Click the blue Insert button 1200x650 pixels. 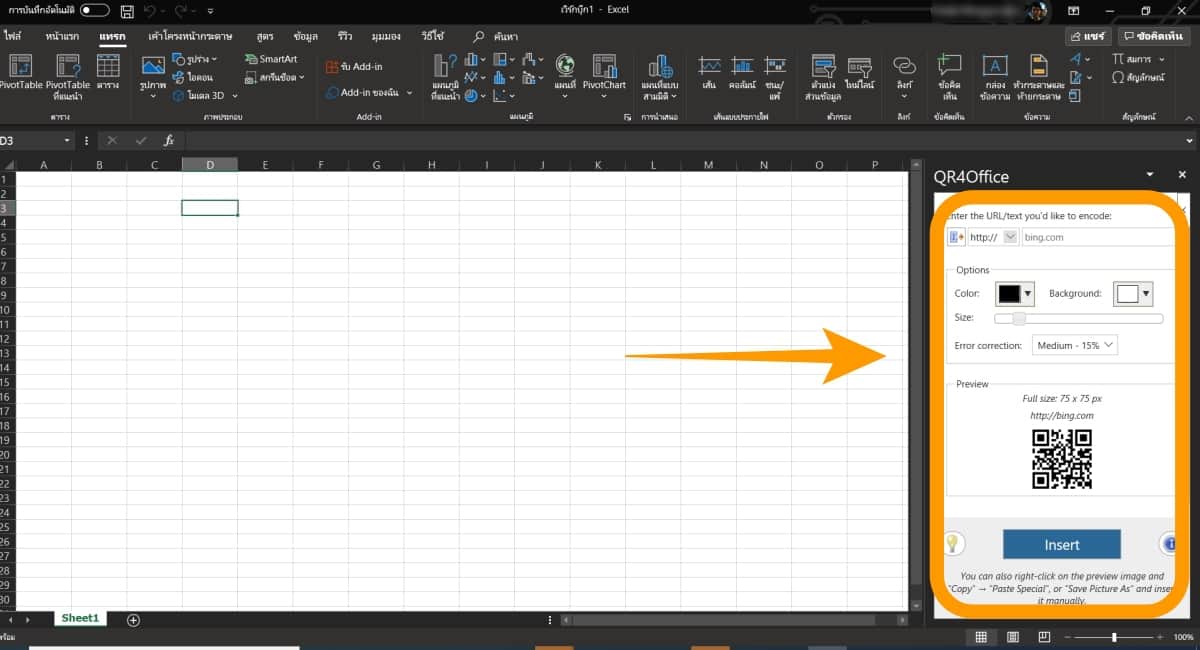click(x=1062, y=544)
